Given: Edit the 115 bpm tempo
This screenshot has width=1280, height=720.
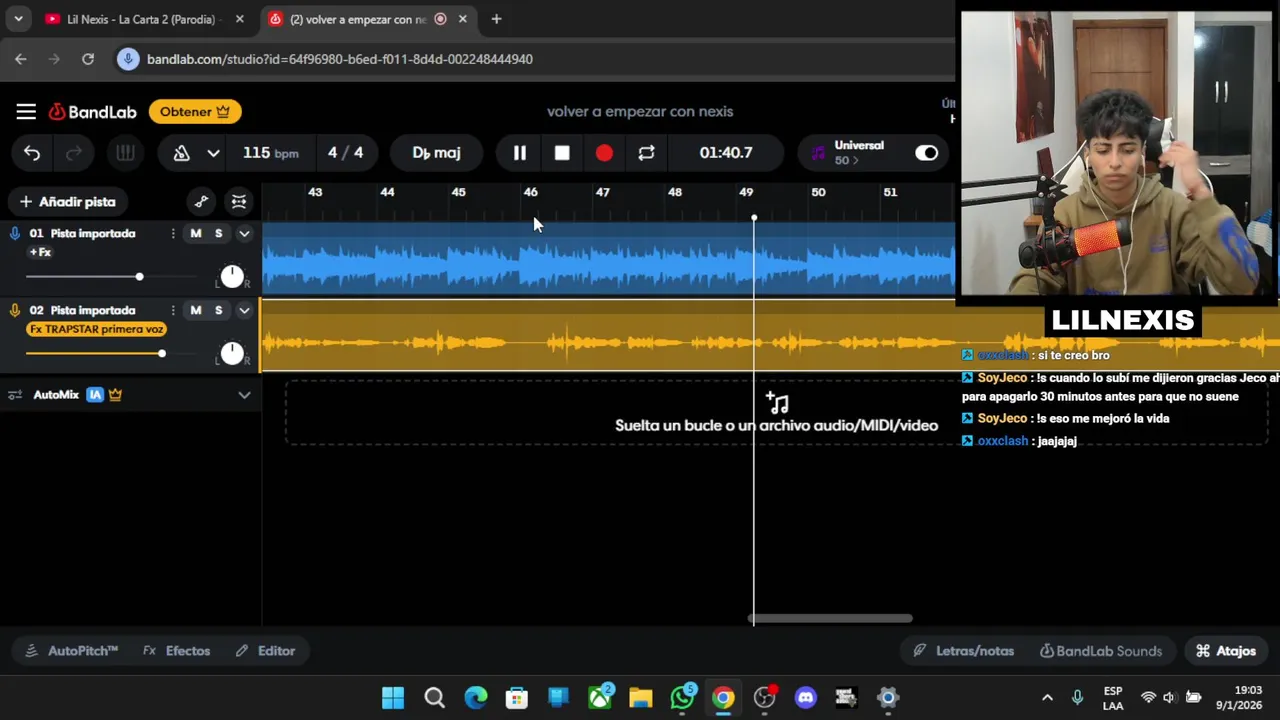Looking at the screenshot, I should [x=270, y=153].
